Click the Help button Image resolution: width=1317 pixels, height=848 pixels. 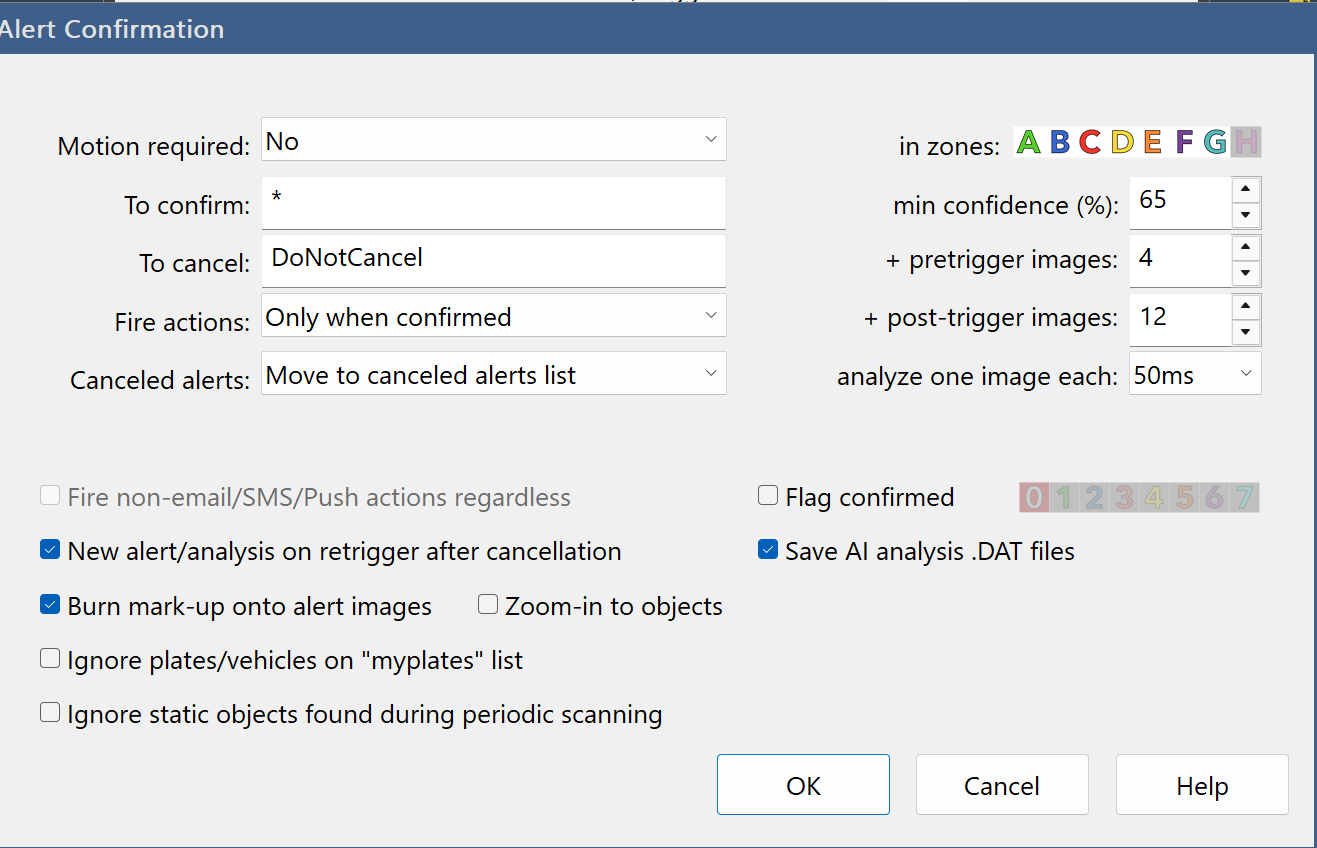pos(1201,785)
